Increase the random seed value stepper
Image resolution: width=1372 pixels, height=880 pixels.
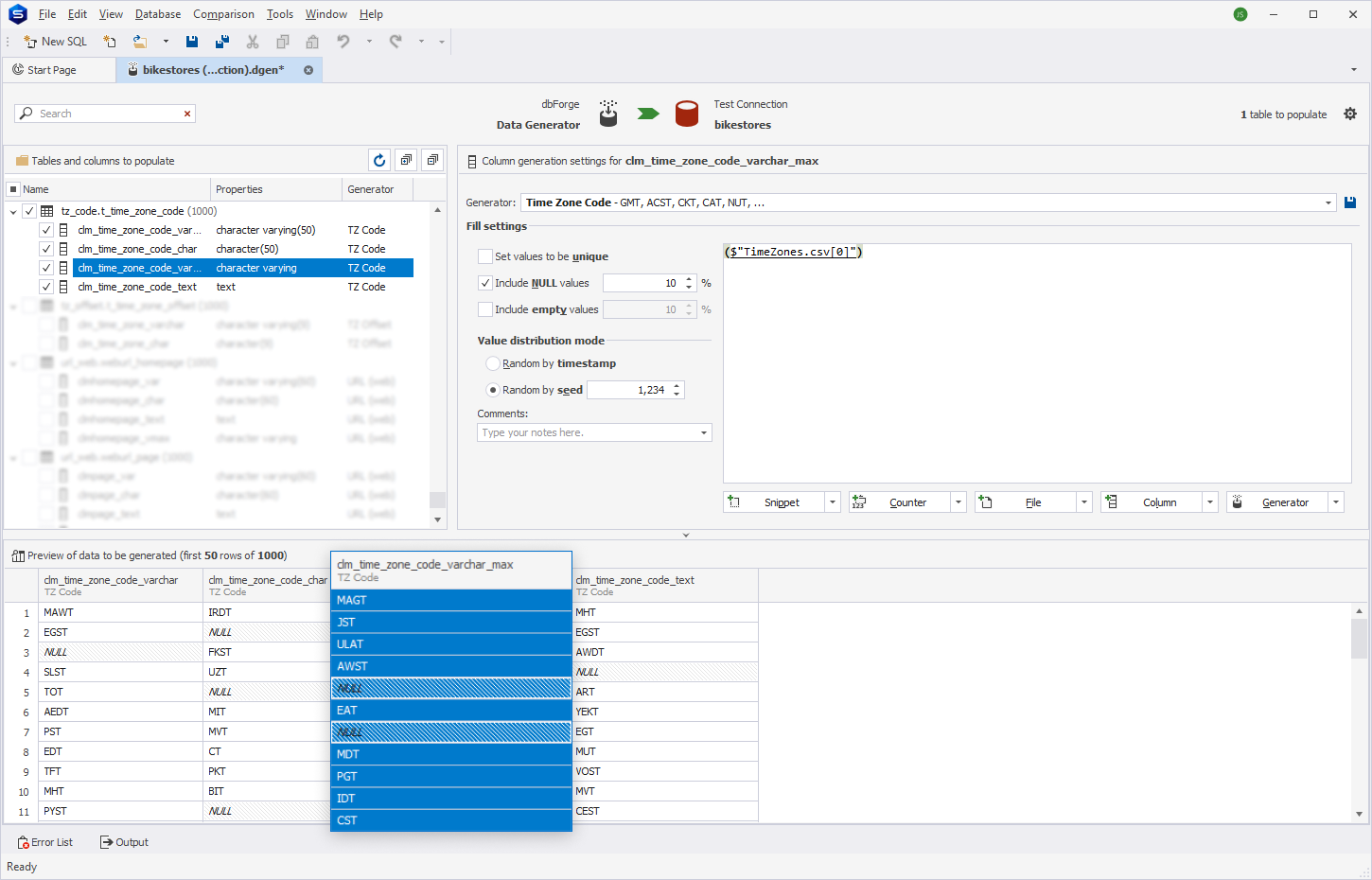point(677,386)
